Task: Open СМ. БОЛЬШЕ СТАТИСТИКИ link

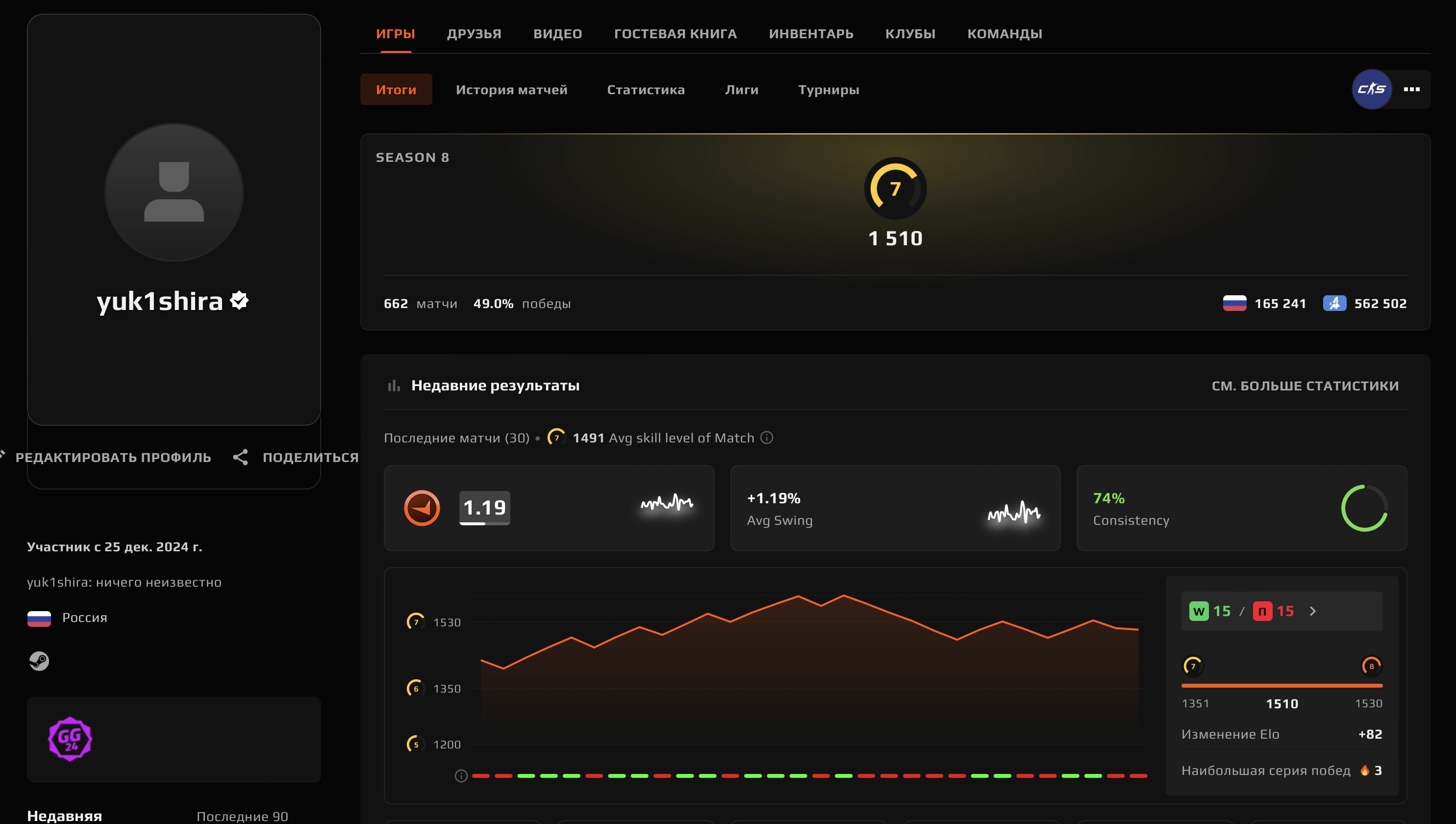Action: [x=1305, y=386]
